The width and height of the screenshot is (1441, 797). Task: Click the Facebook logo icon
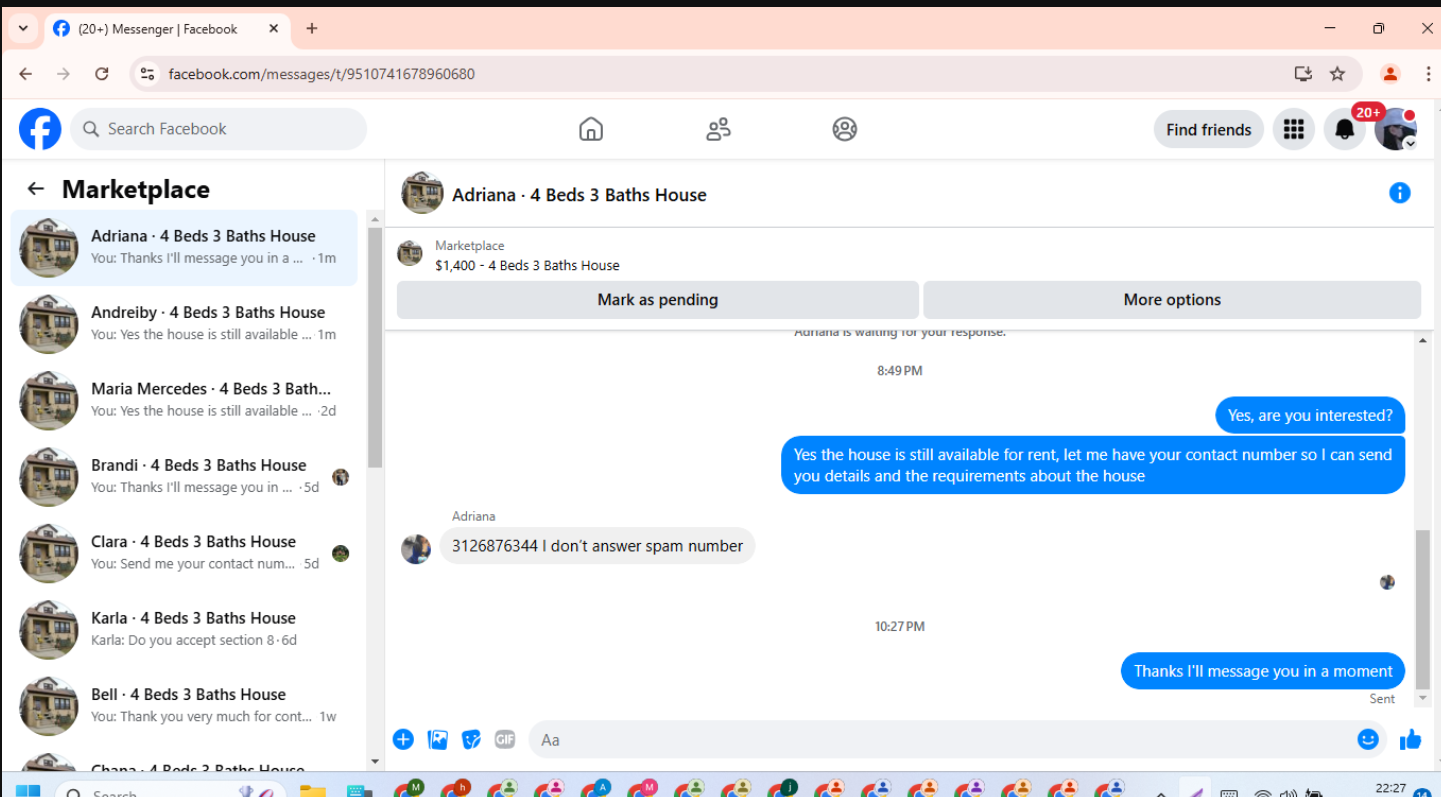point(40,129)
